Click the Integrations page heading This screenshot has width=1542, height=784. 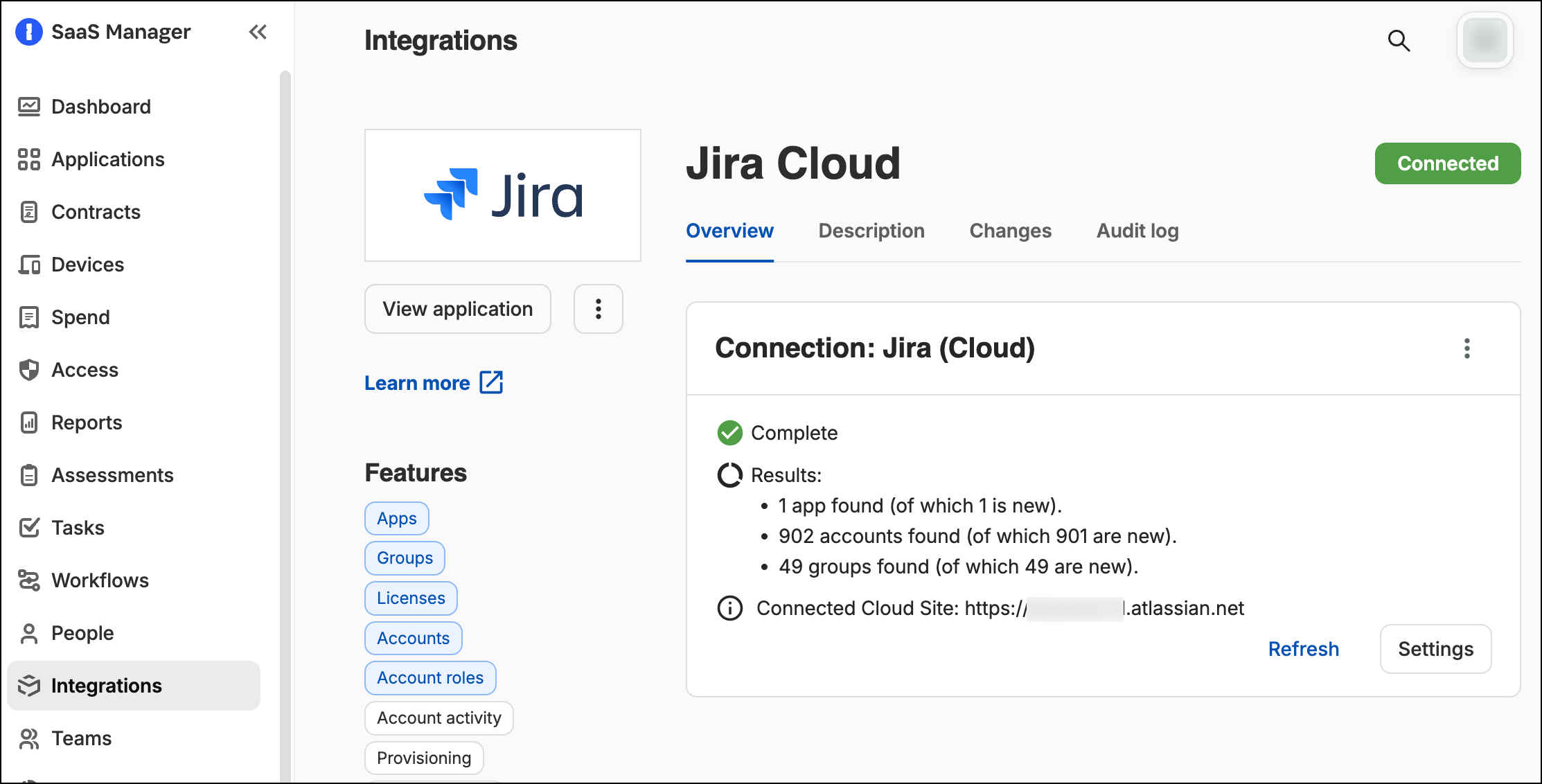pos(441,40)
